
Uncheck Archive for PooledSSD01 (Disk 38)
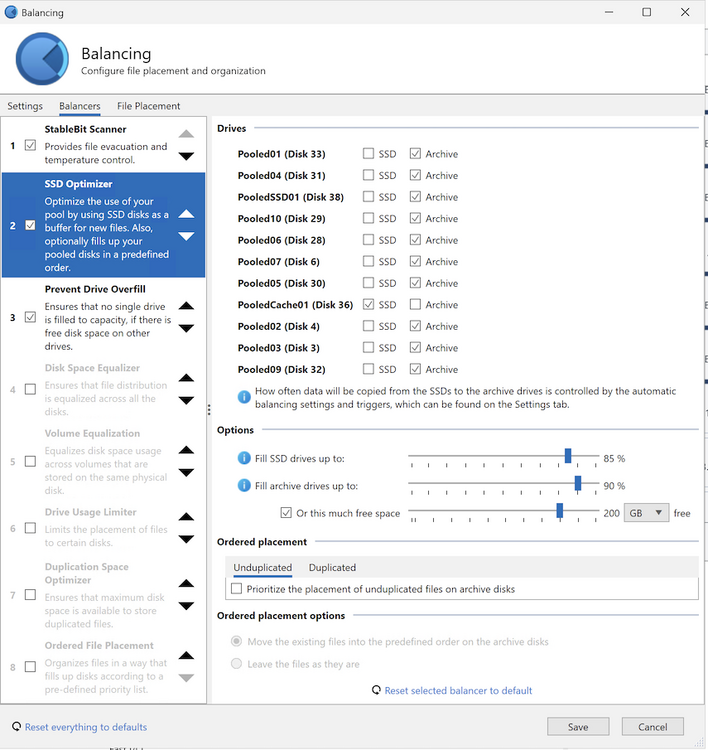[x=415, y=197]
